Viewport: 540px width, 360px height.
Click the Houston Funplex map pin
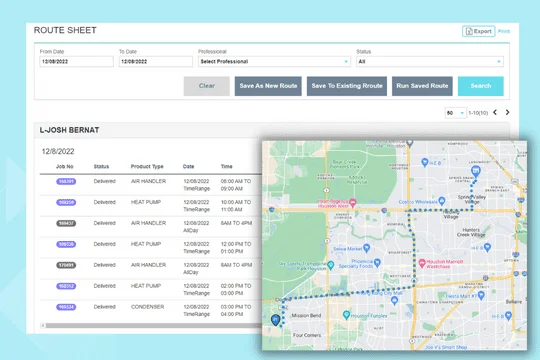346,315
